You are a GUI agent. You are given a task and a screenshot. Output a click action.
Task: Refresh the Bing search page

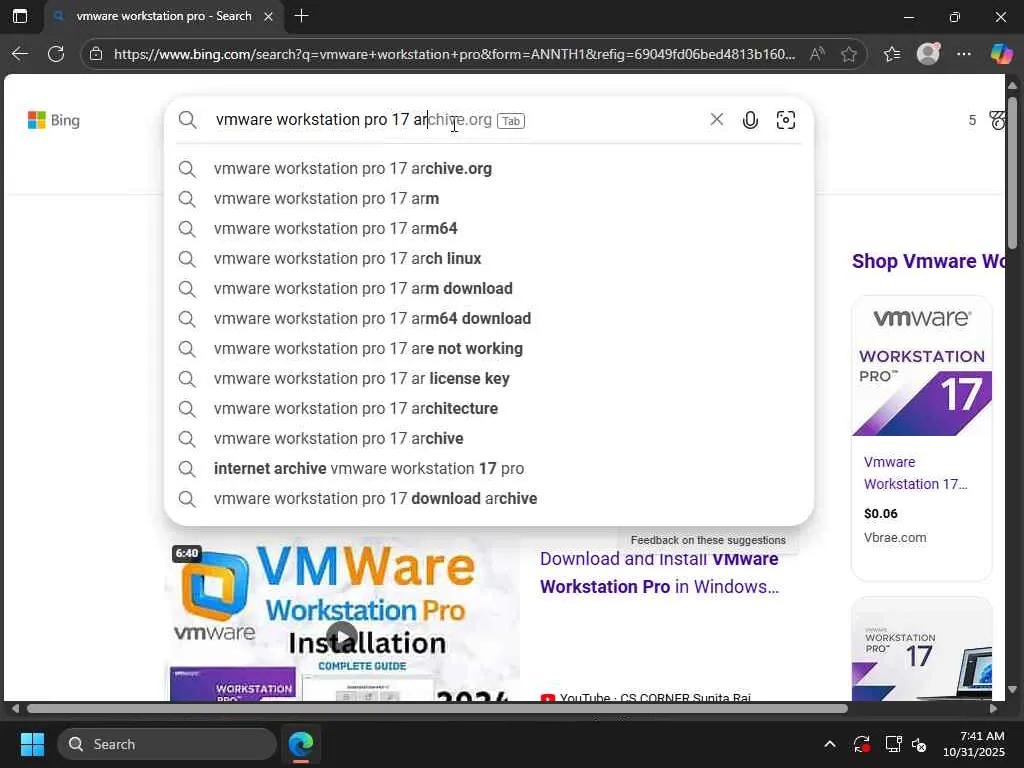(56, 54)
